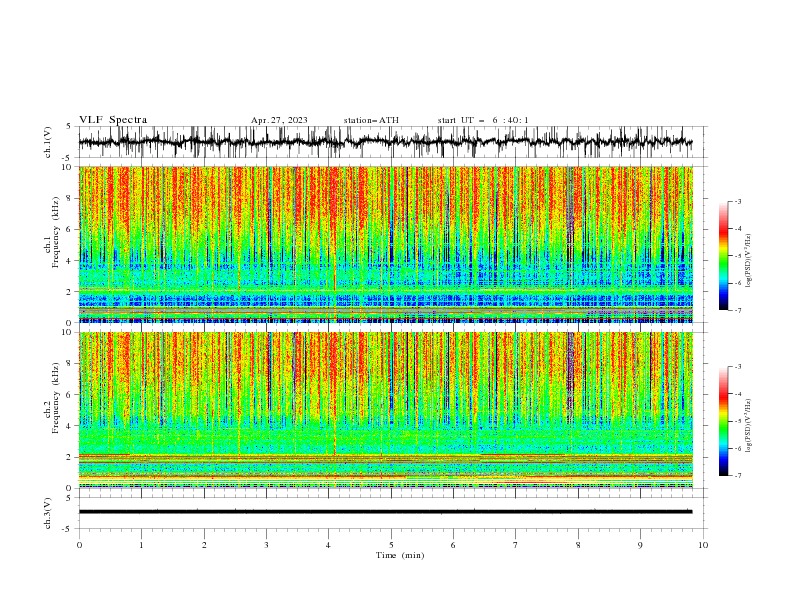
Task: Click the 'ch.1(V)' axis label
Action: pyautogui.click(x=48, y=142)
